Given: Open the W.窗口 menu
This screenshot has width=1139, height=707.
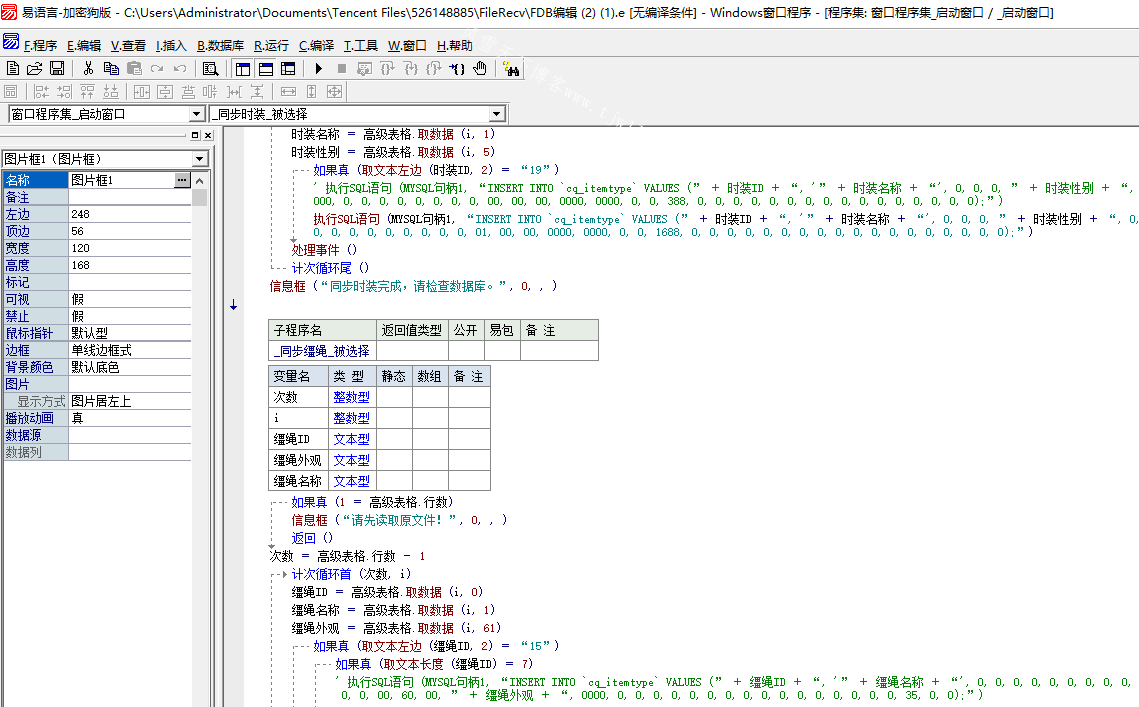Looking at the screenshot, I should point(407,46).
